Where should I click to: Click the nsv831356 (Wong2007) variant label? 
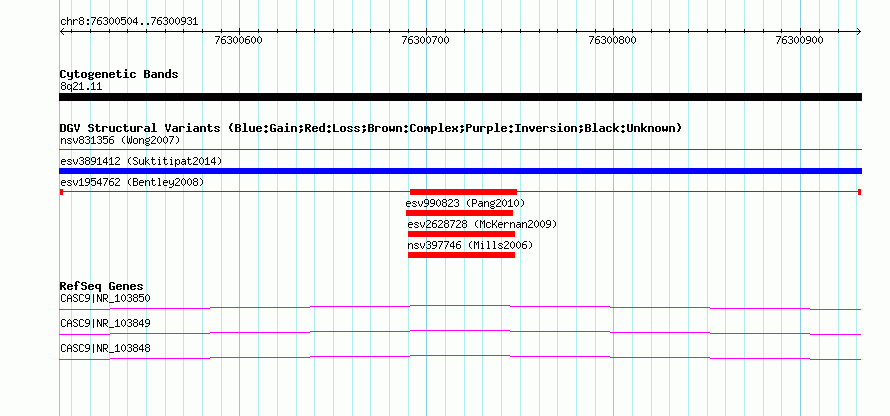(120, 140)
